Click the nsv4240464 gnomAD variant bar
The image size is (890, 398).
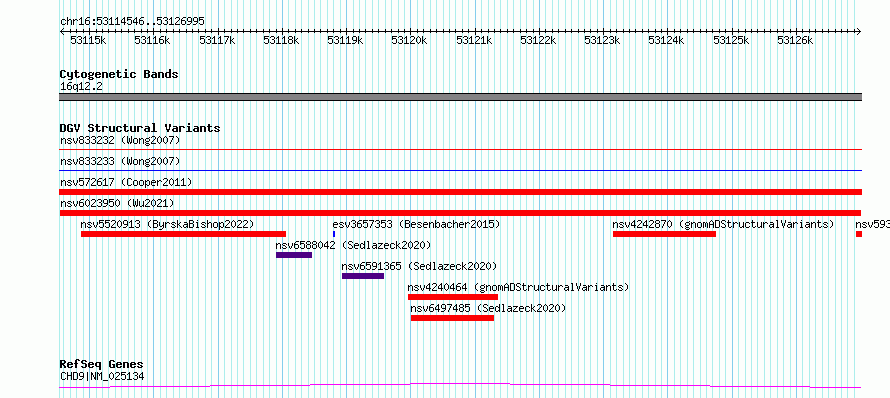(453, 297)
